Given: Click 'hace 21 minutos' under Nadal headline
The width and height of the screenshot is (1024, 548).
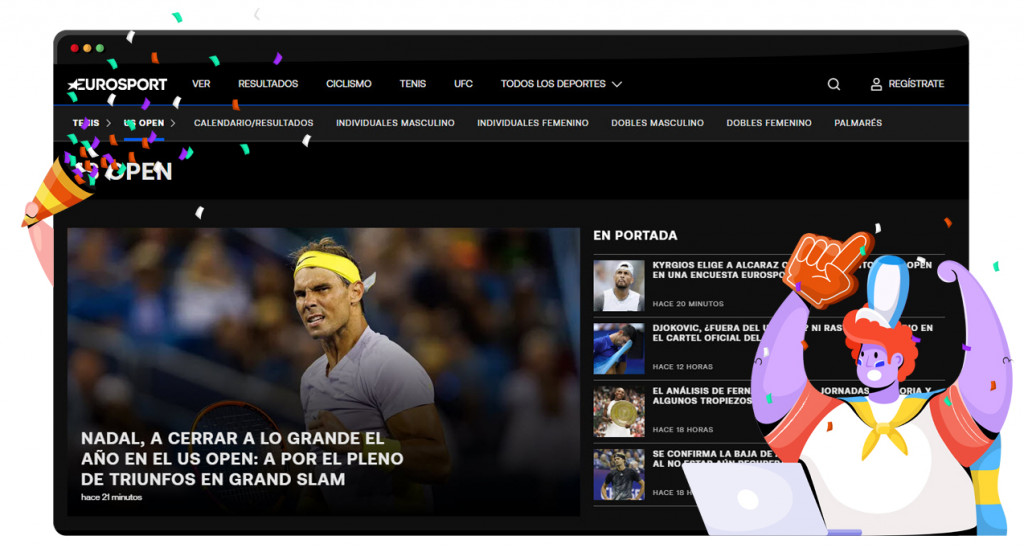Looking at the screenshot, I should [112, 497].
